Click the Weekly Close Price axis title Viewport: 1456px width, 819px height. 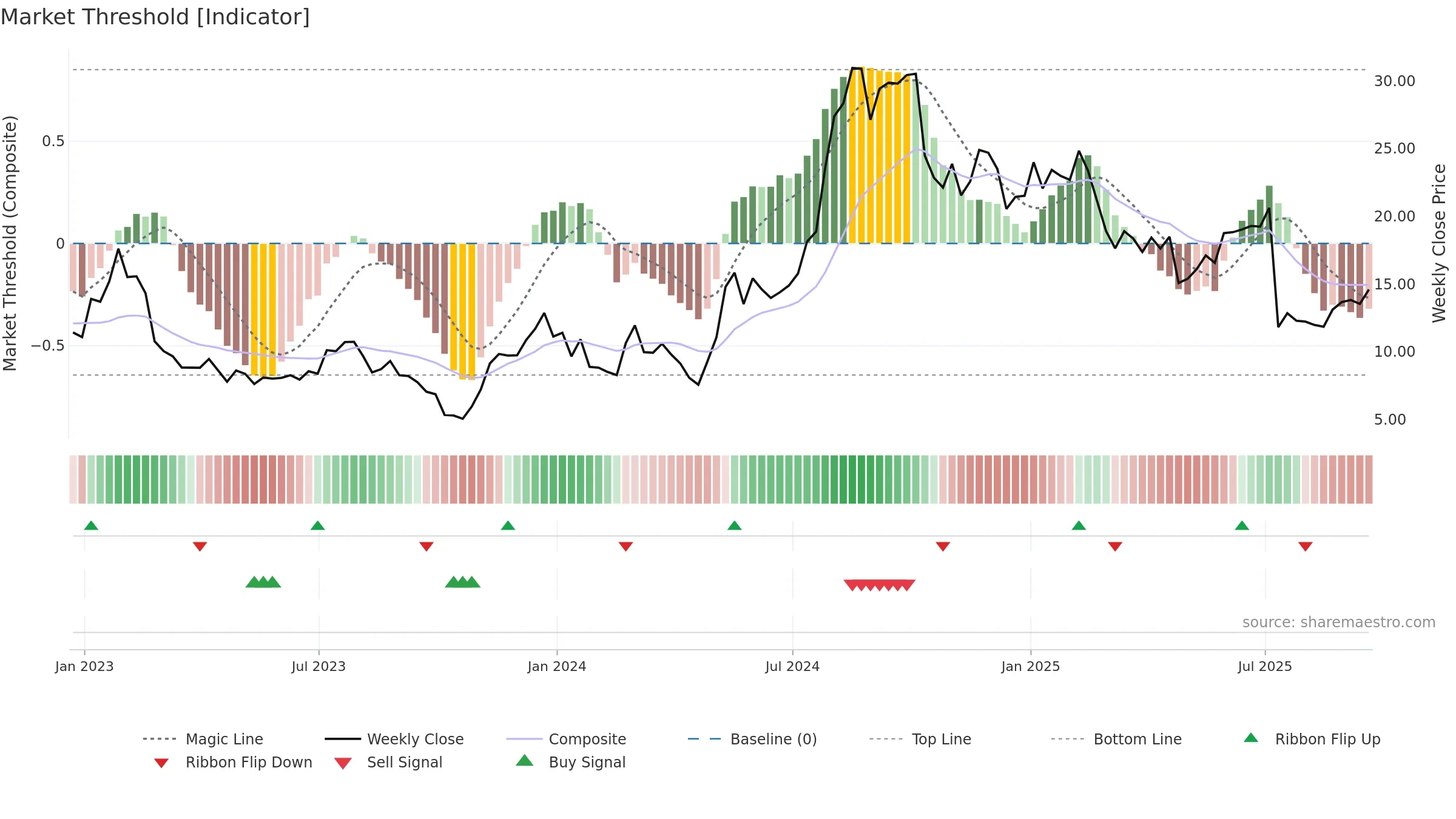point(1439,243)
